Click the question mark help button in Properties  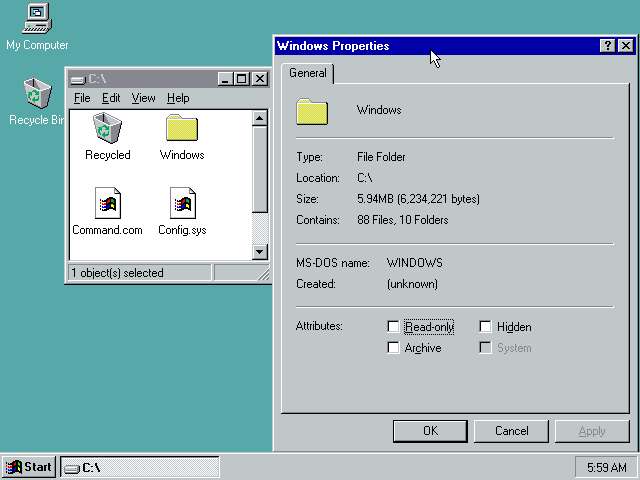pyautogui.click(x=607, y=45)
